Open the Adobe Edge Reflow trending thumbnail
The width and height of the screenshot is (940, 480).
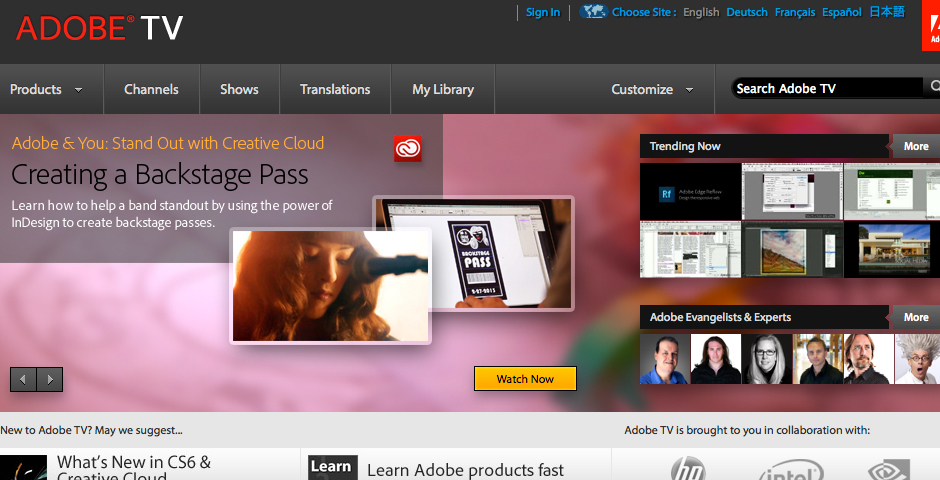691,192
